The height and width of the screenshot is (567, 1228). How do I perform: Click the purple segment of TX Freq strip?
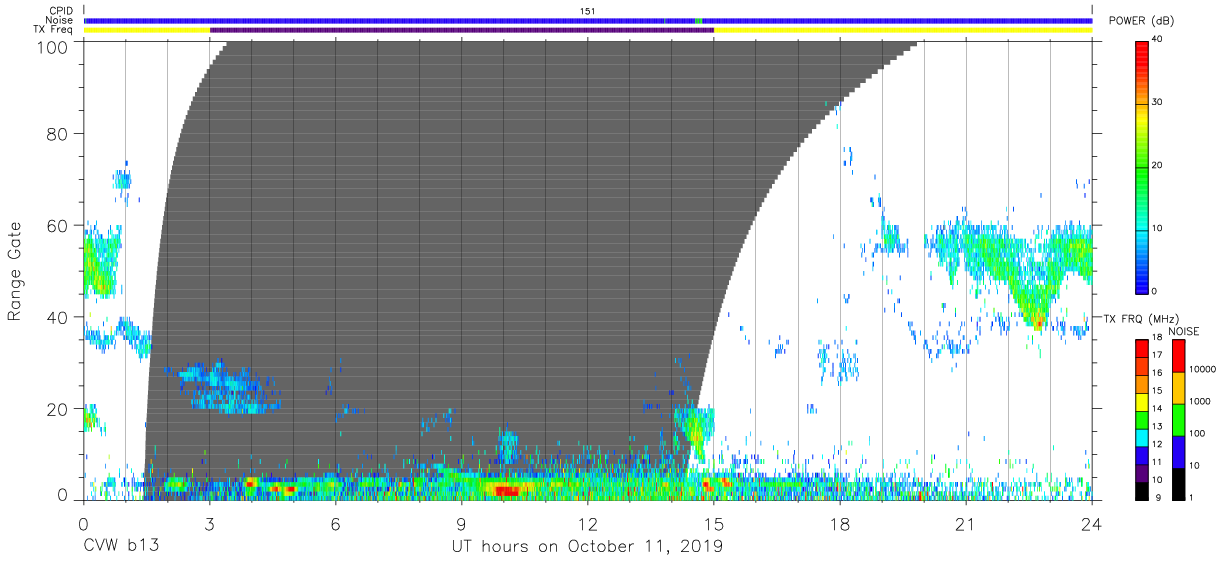pos(462,30)
